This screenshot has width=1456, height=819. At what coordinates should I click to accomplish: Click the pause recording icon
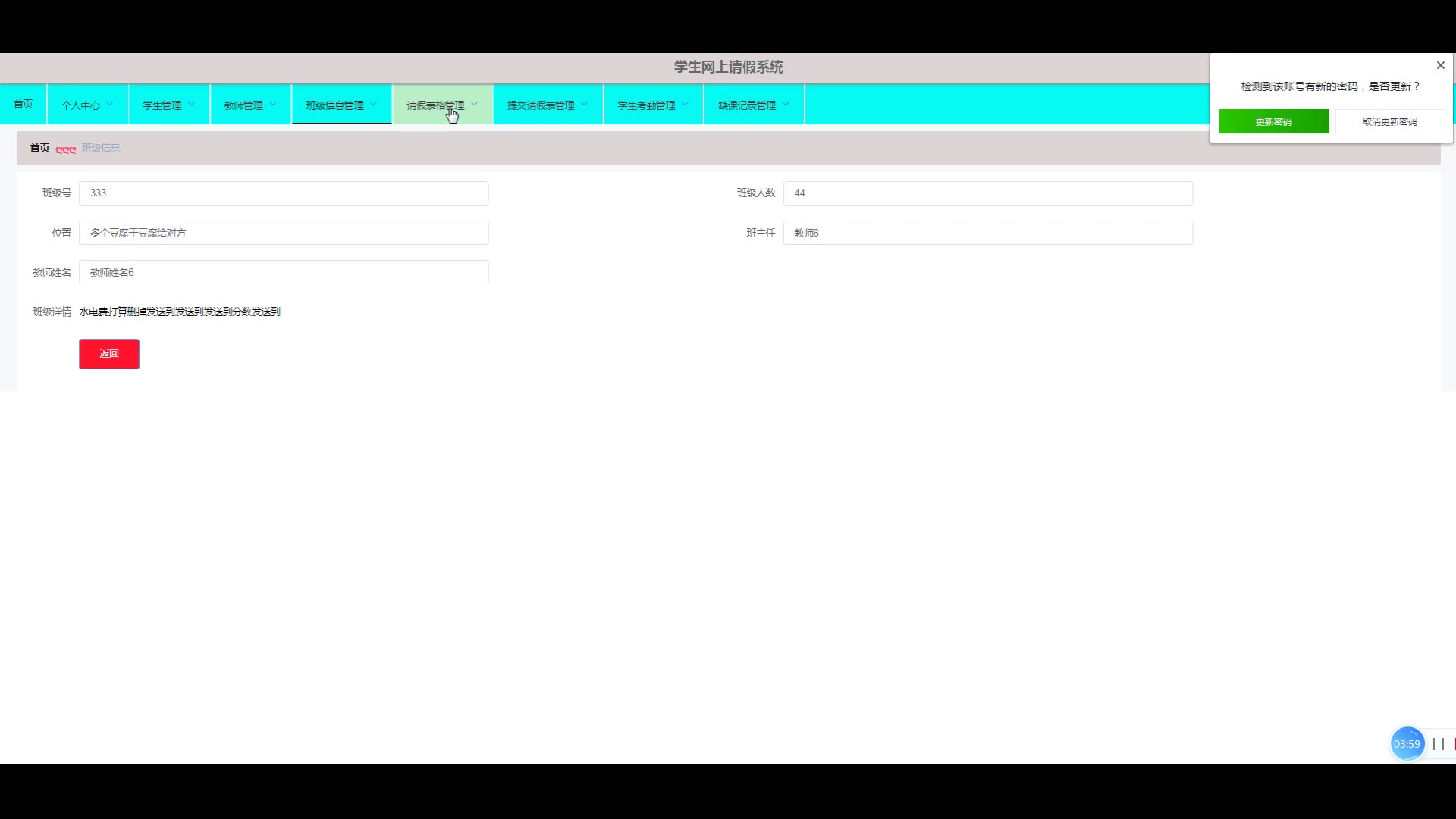[x=1438, y=744]
